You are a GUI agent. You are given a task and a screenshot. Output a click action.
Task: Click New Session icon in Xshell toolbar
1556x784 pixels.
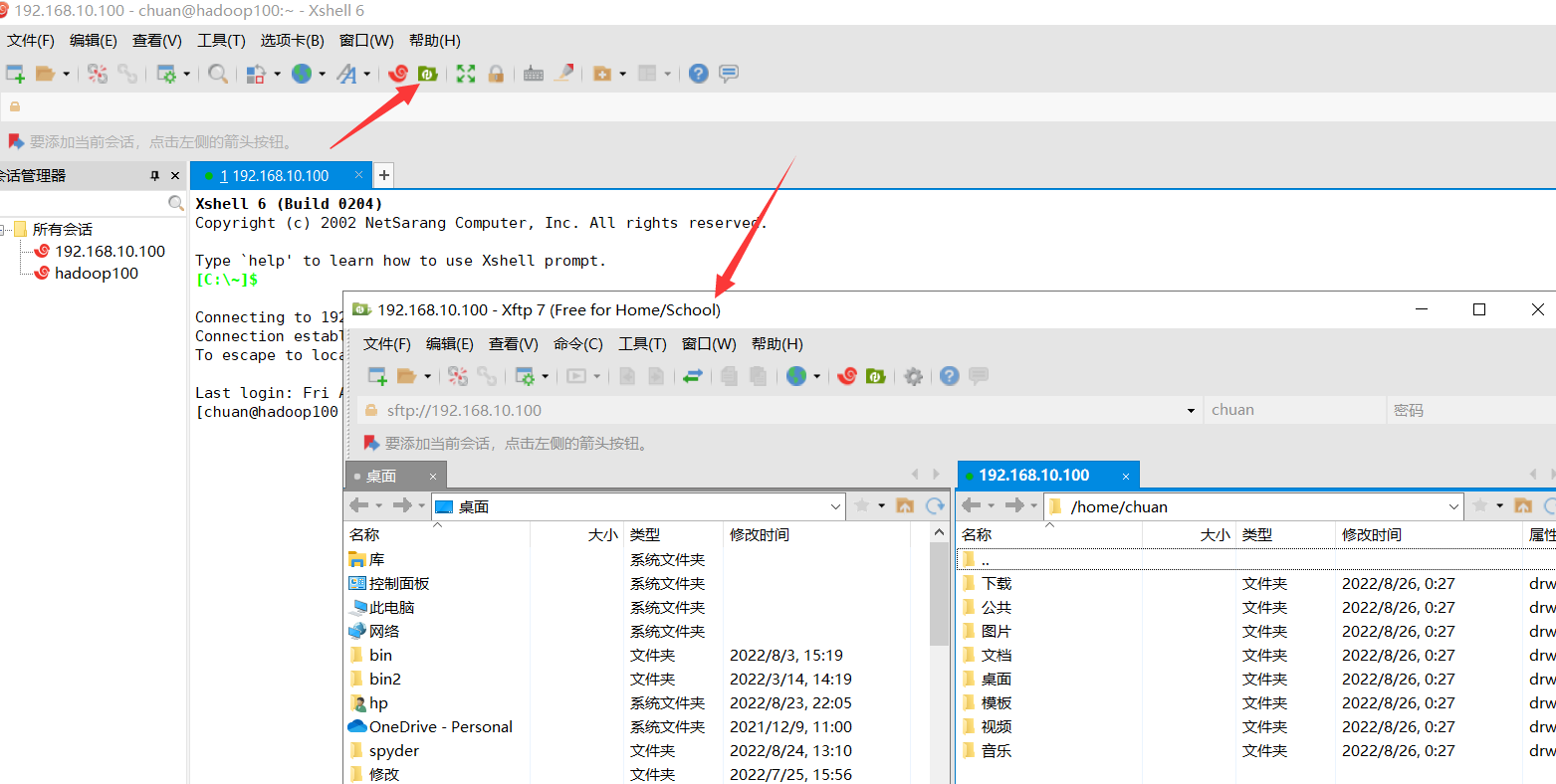[x=15, y=74]
